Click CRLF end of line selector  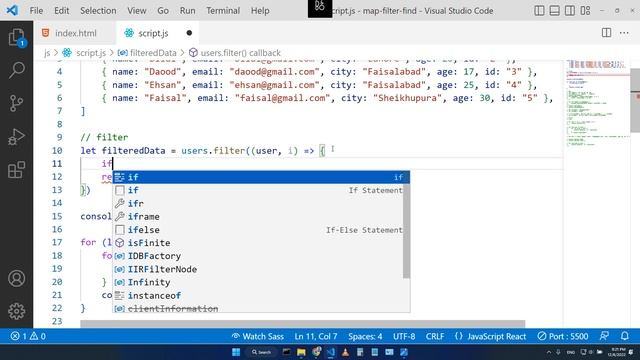(435, 336)
